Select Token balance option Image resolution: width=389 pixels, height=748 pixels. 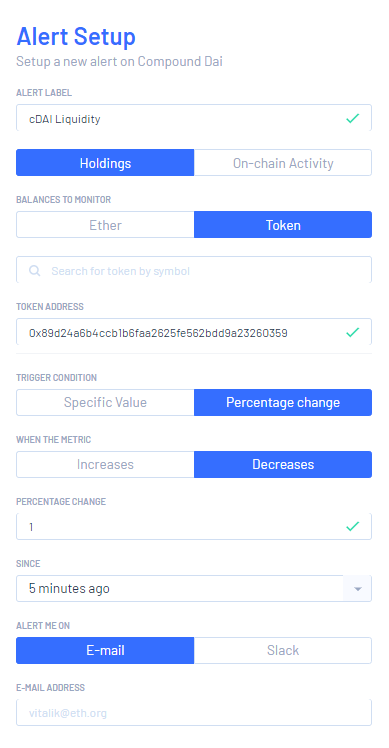point(283,225)
